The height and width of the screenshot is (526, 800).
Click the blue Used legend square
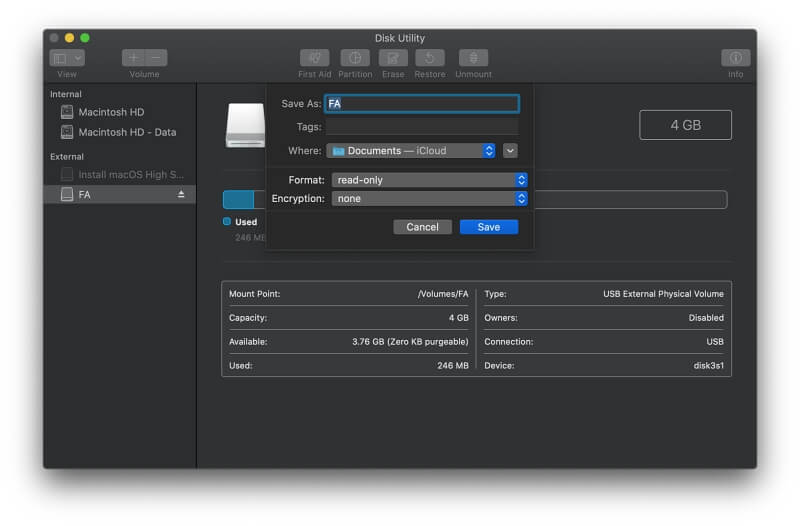pos(227,221)
